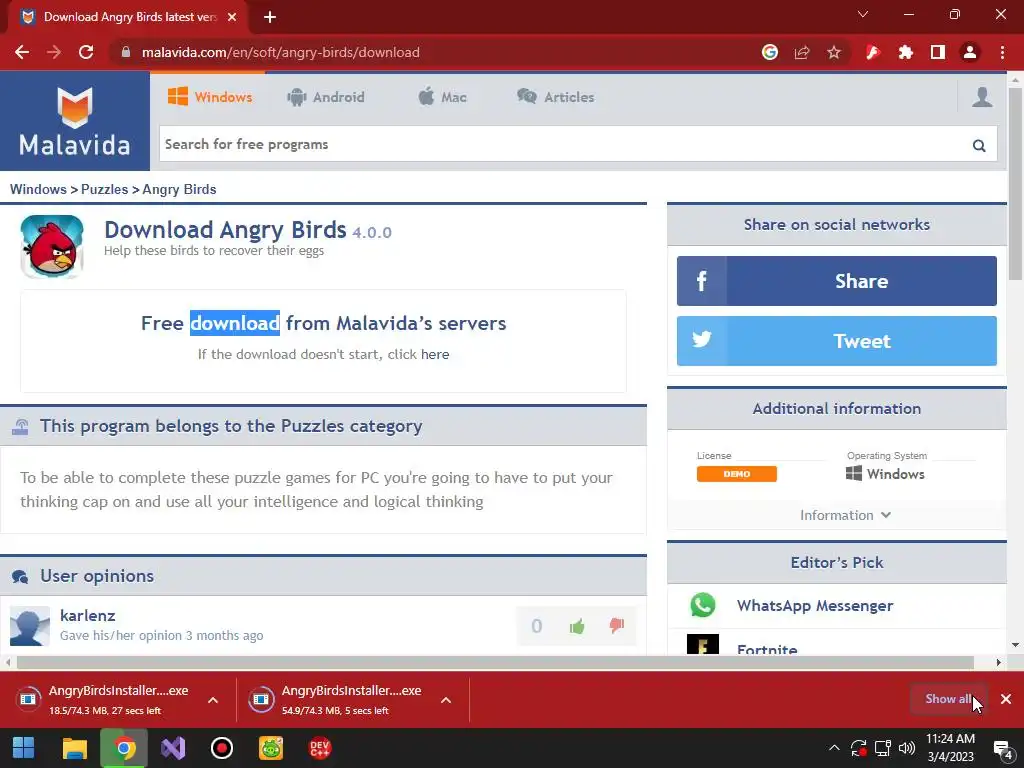This screenshot has height=768, width=1024.
Task: Open the Windows breadcrumb link
Action: click(x=38, y=189)
